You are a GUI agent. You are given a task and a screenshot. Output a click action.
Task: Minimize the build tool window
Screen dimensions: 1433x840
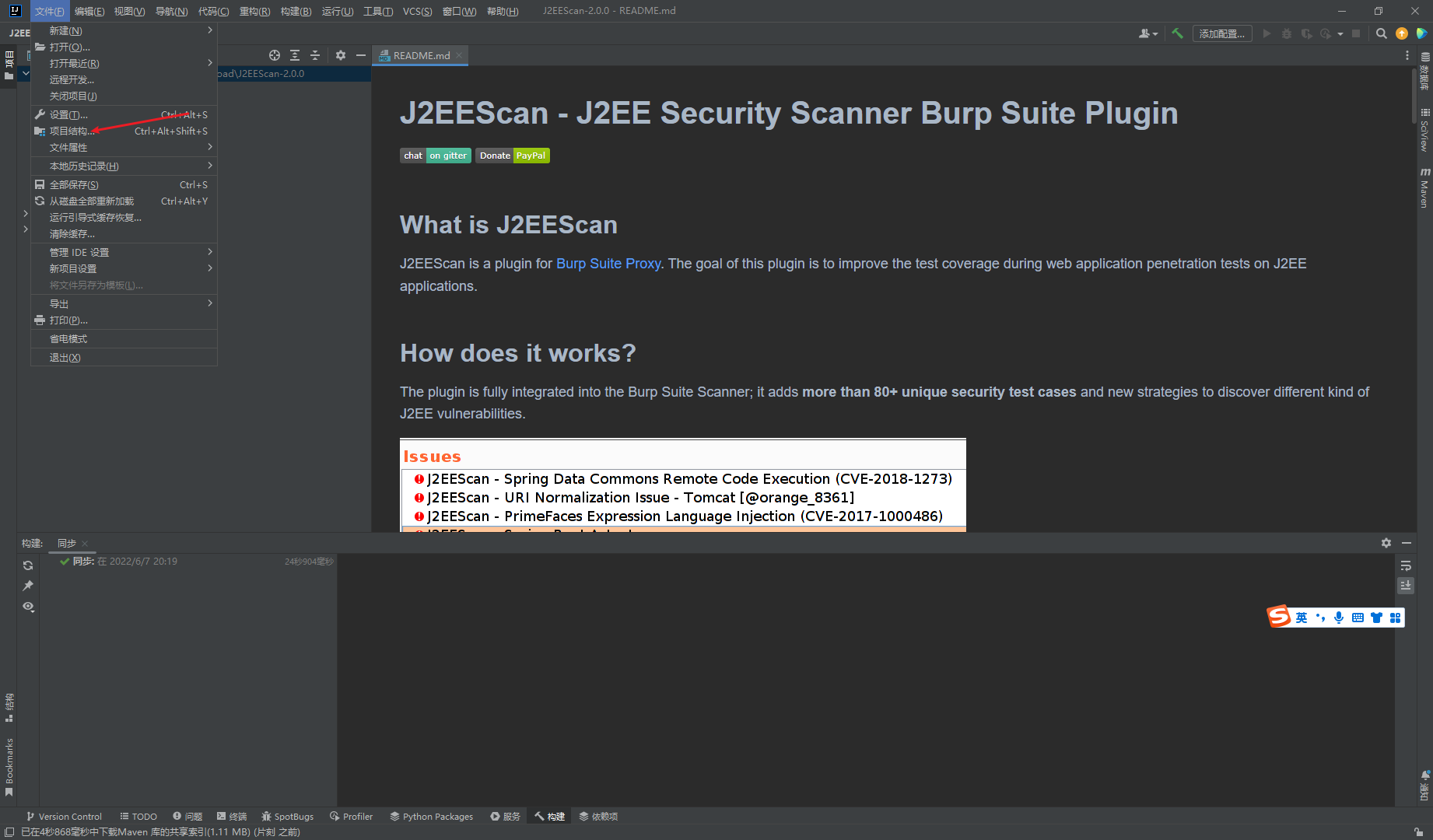pos(1407,543)
